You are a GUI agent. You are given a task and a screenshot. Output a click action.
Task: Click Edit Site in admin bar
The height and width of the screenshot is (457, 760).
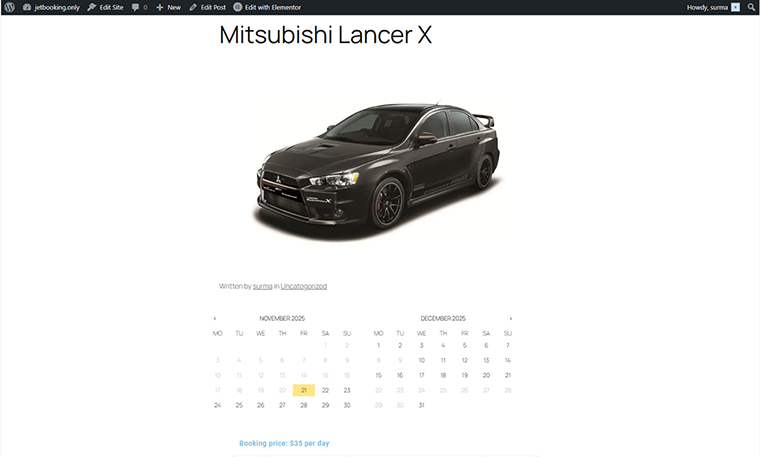click(105, 7)
